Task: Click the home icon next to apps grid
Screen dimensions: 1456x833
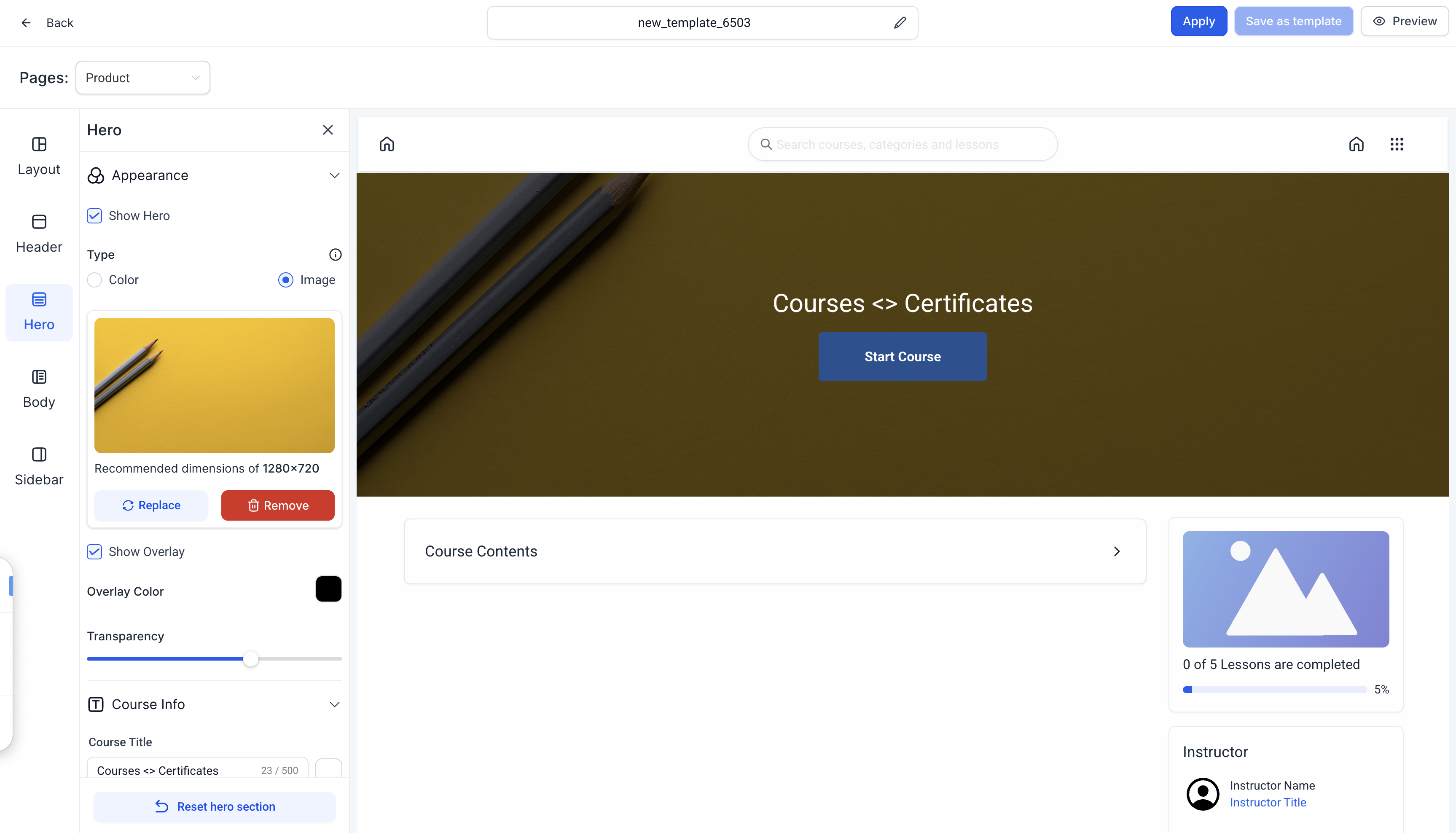Action: pos(1356,144)
